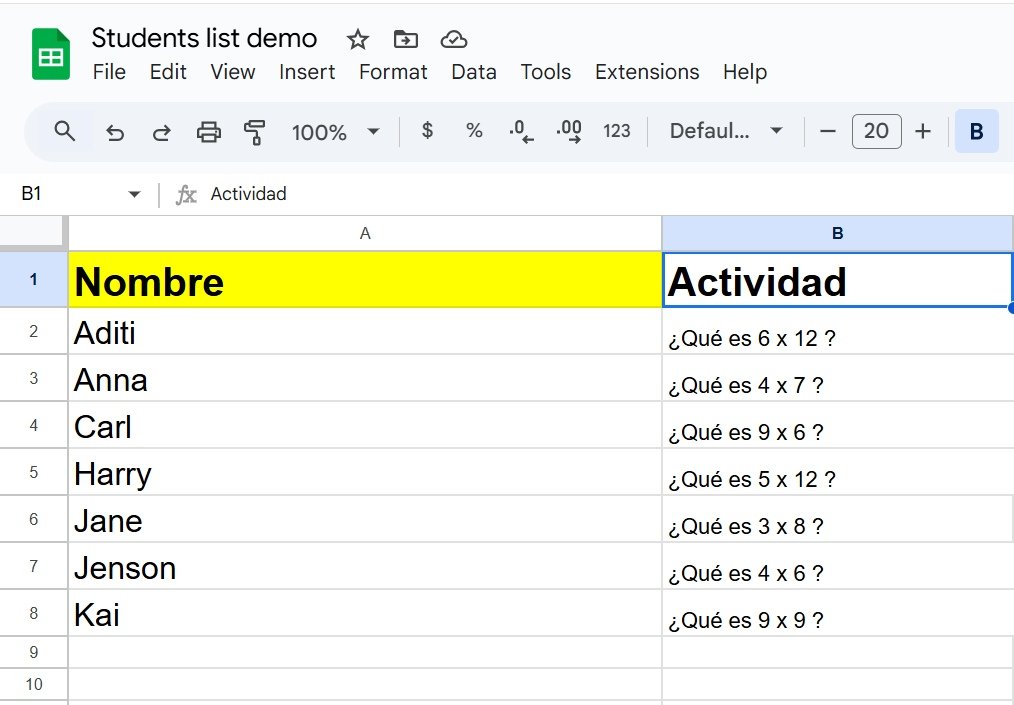Open the Extensions menu

[646, 72]
